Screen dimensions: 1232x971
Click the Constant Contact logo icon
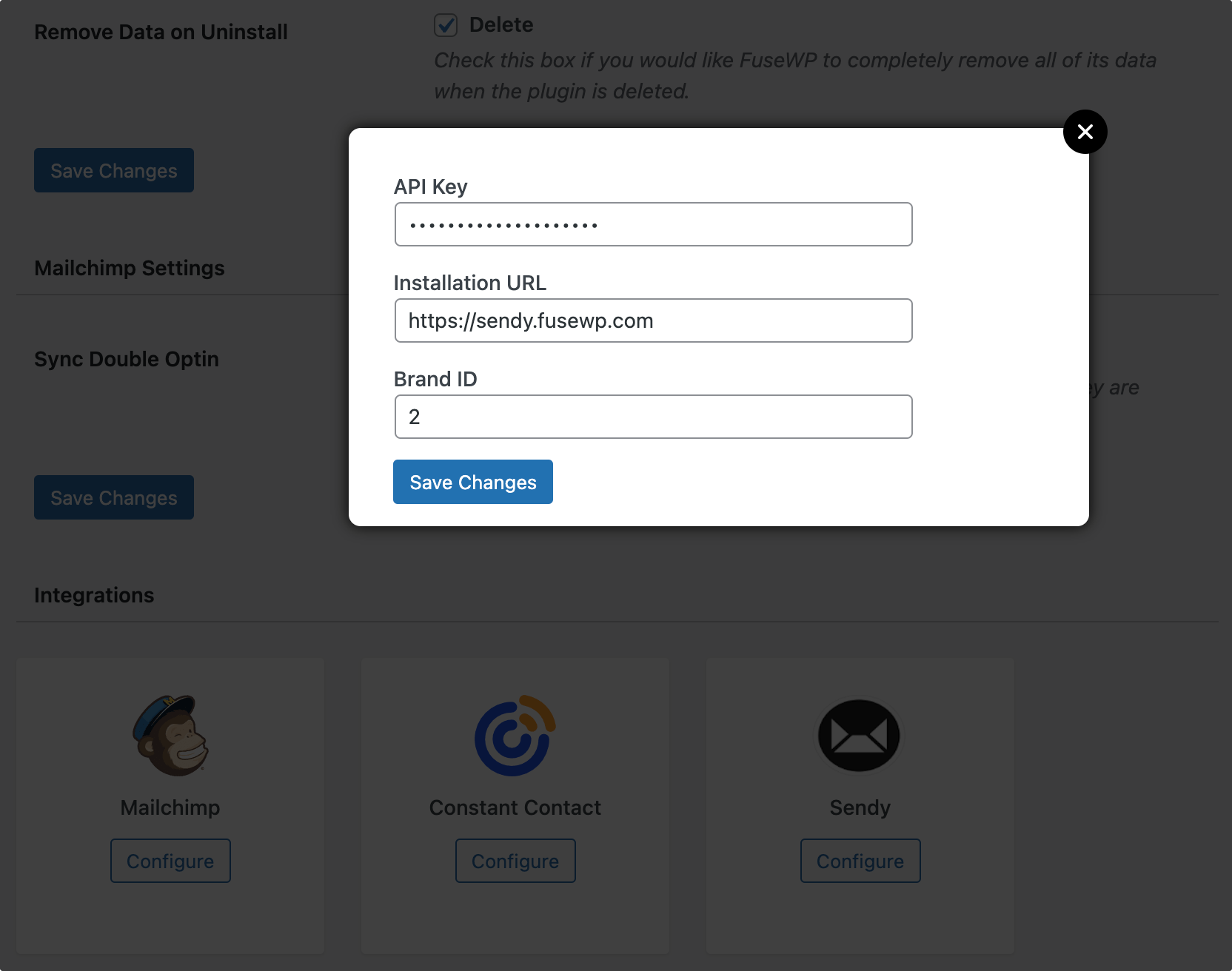click(x=515, y=736)
